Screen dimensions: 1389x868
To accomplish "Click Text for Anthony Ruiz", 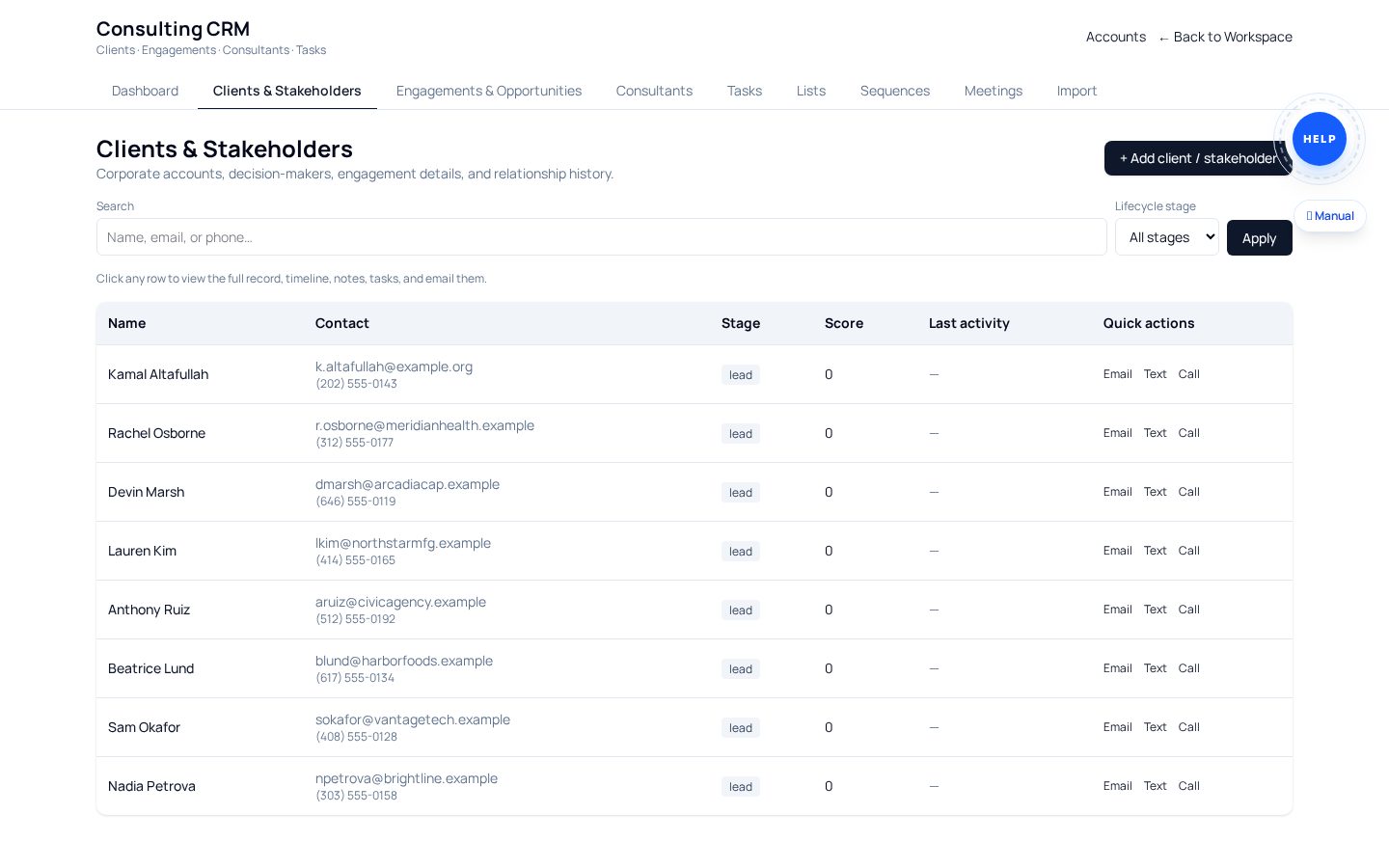I will (x=1155, y=610).
